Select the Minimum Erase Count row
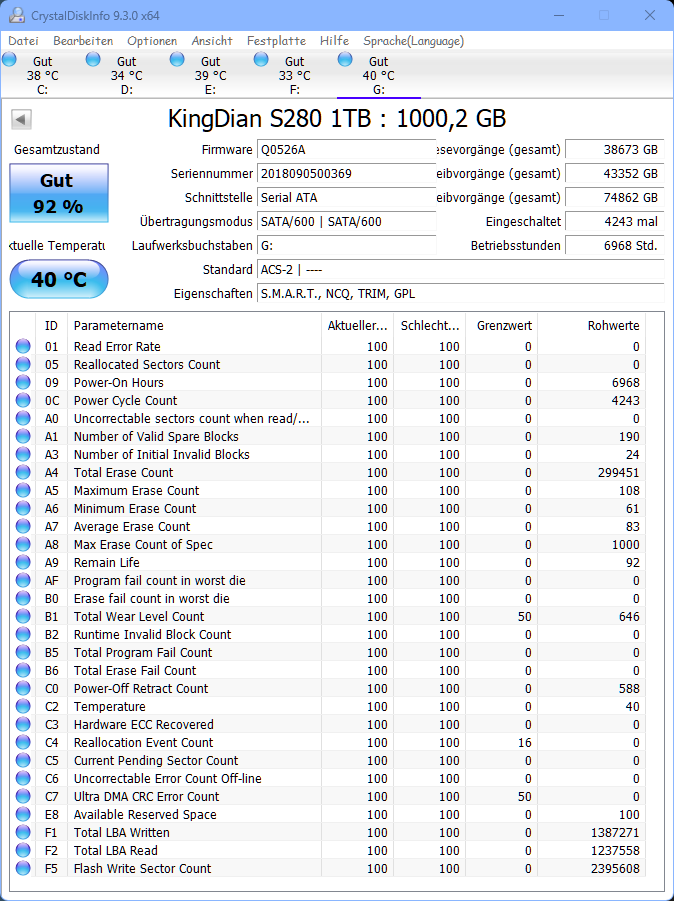This screenshot has width=674, height=901. click(x=328, y=509)
